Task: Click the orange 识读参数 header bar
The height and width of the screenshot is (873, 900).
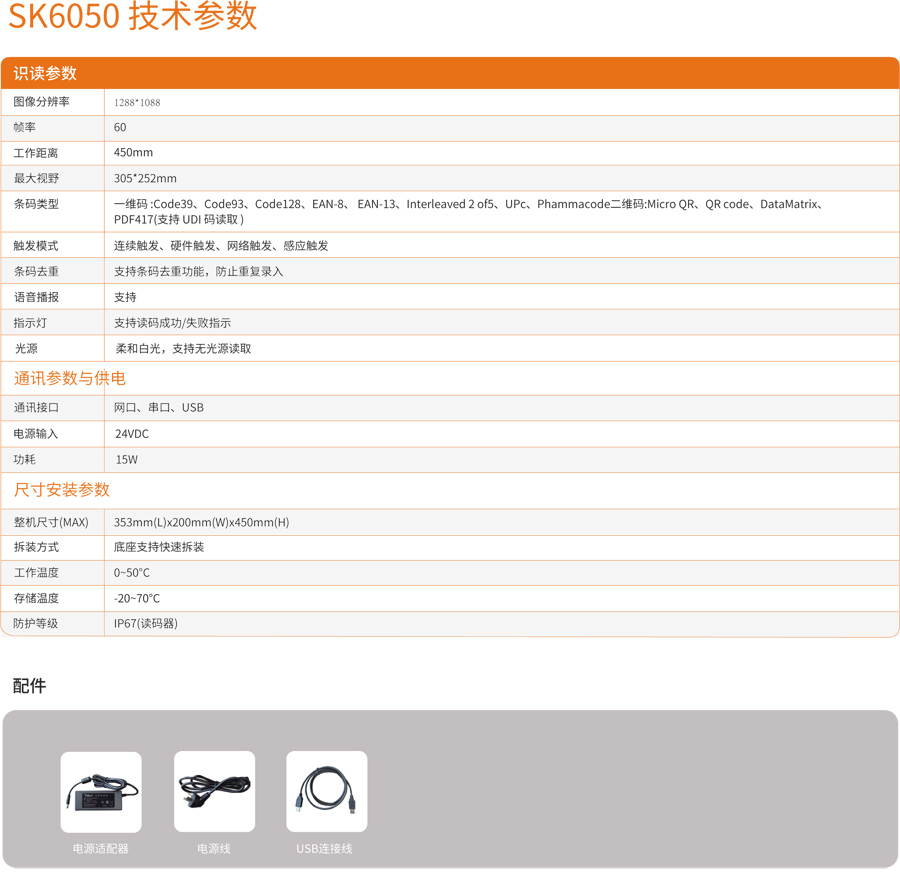Action: coord(450,73)
